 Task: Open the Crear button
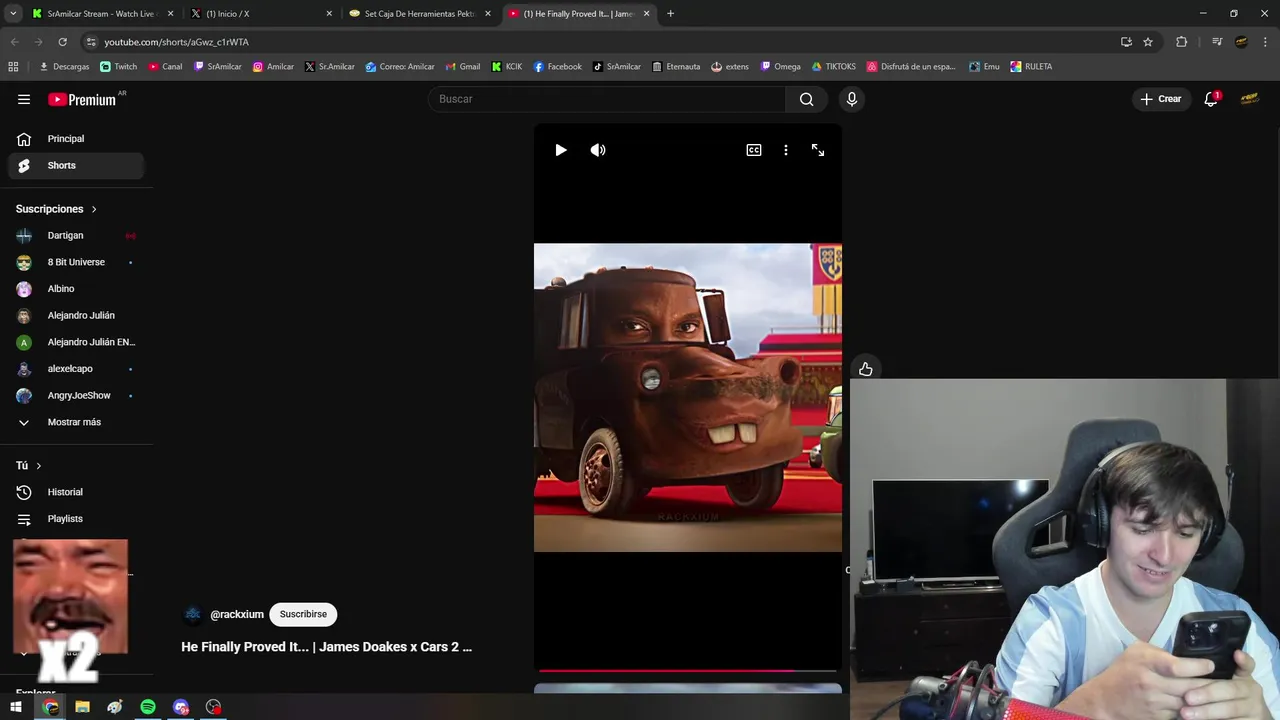pyautogui.click(x=1161, y=99)
